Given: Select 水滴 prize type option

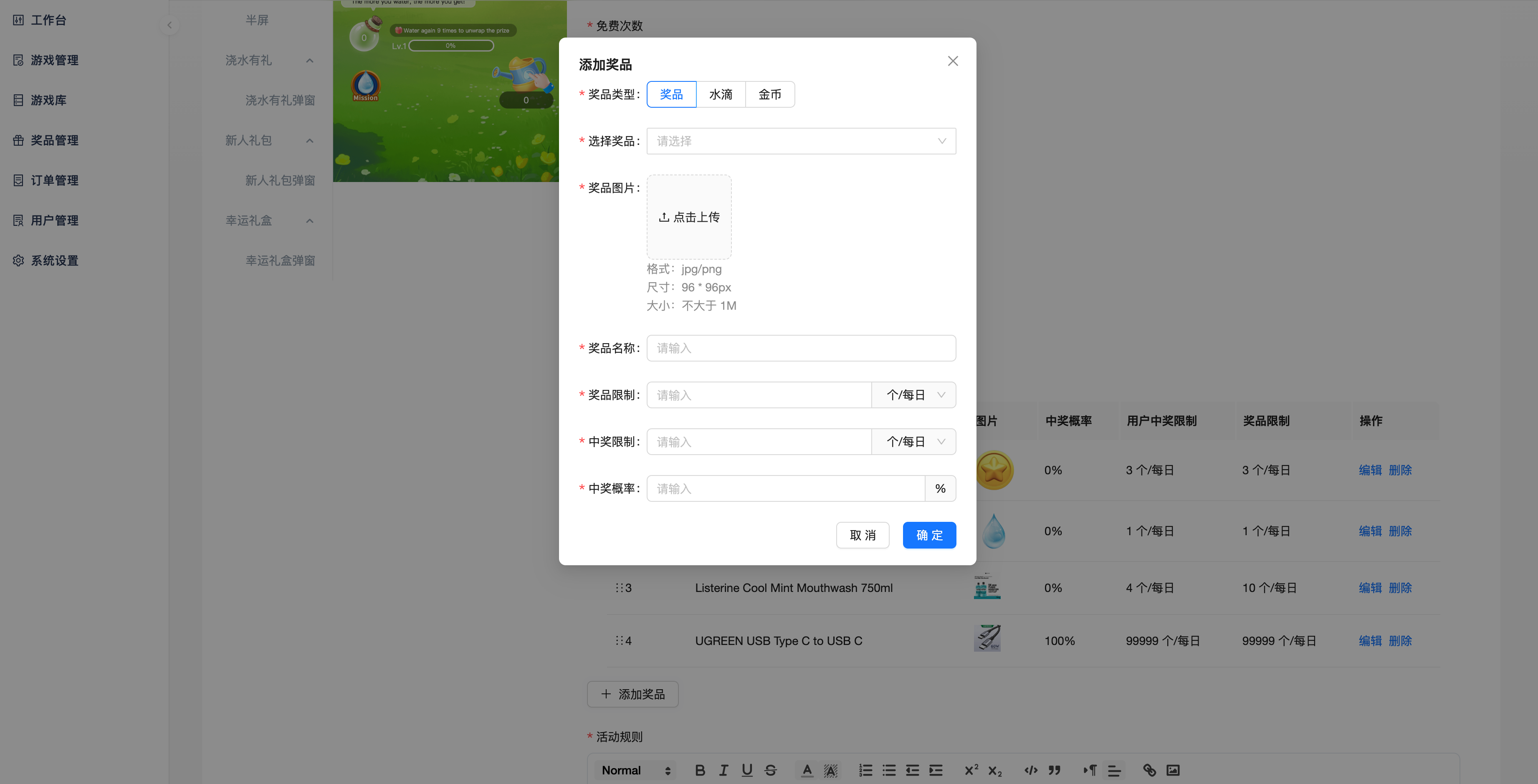Looking at the screenshot, I should tap(721, 94).
